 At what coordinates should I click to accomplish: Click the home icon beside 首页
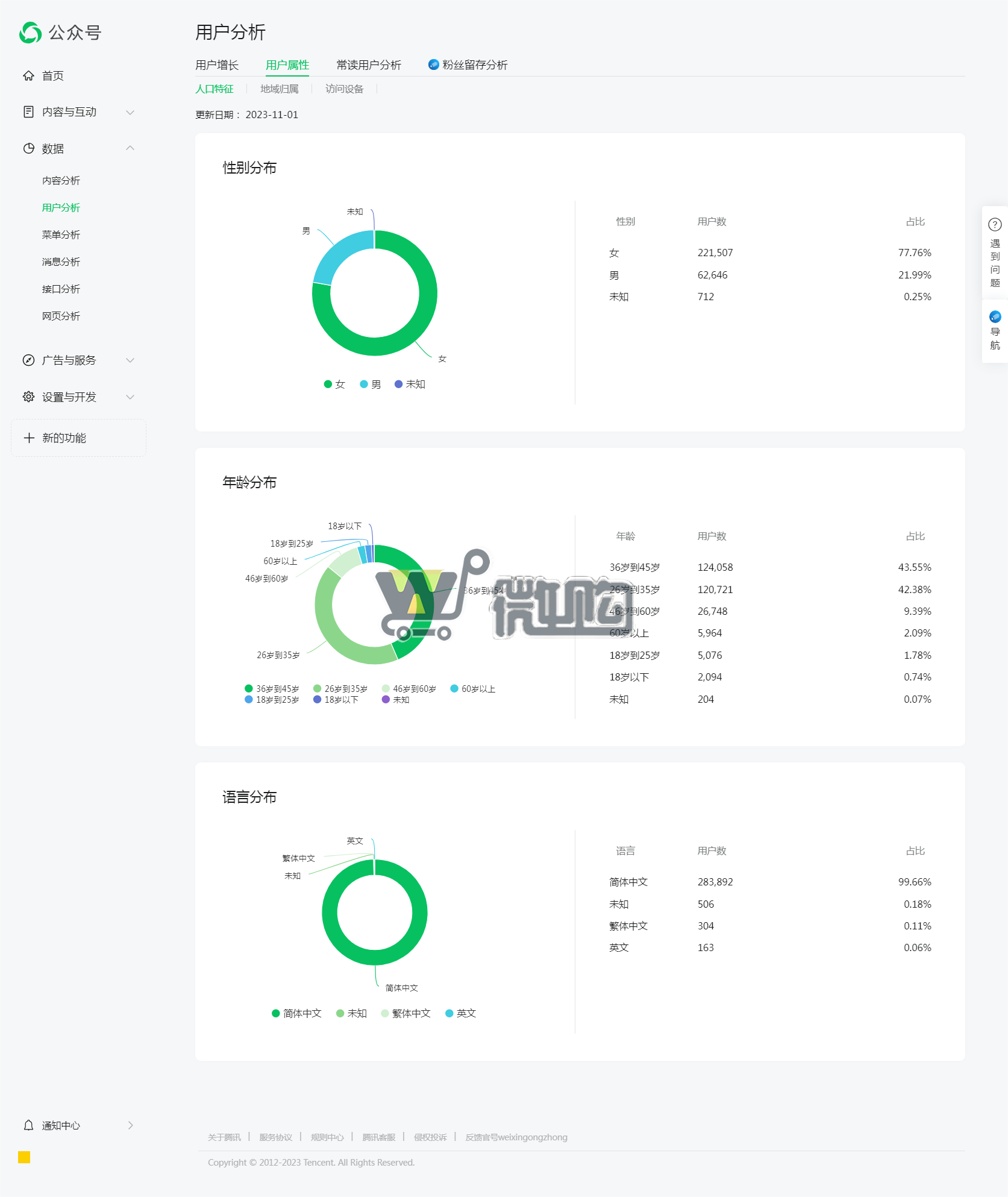pos(28,75)
